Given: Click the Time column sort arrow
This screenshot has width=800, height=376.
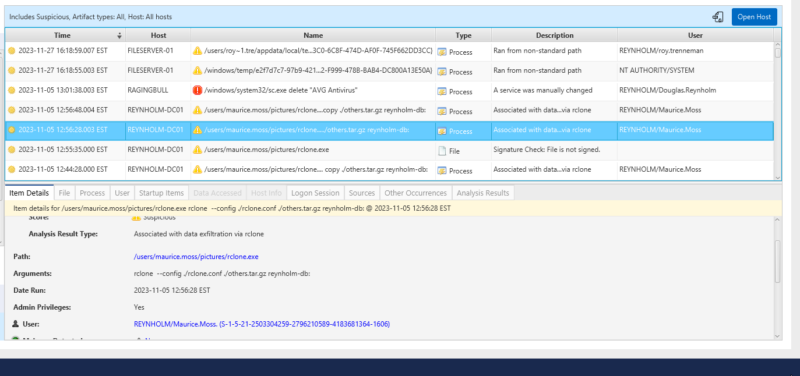Looking at the screenshot, I should pos(119,36).
